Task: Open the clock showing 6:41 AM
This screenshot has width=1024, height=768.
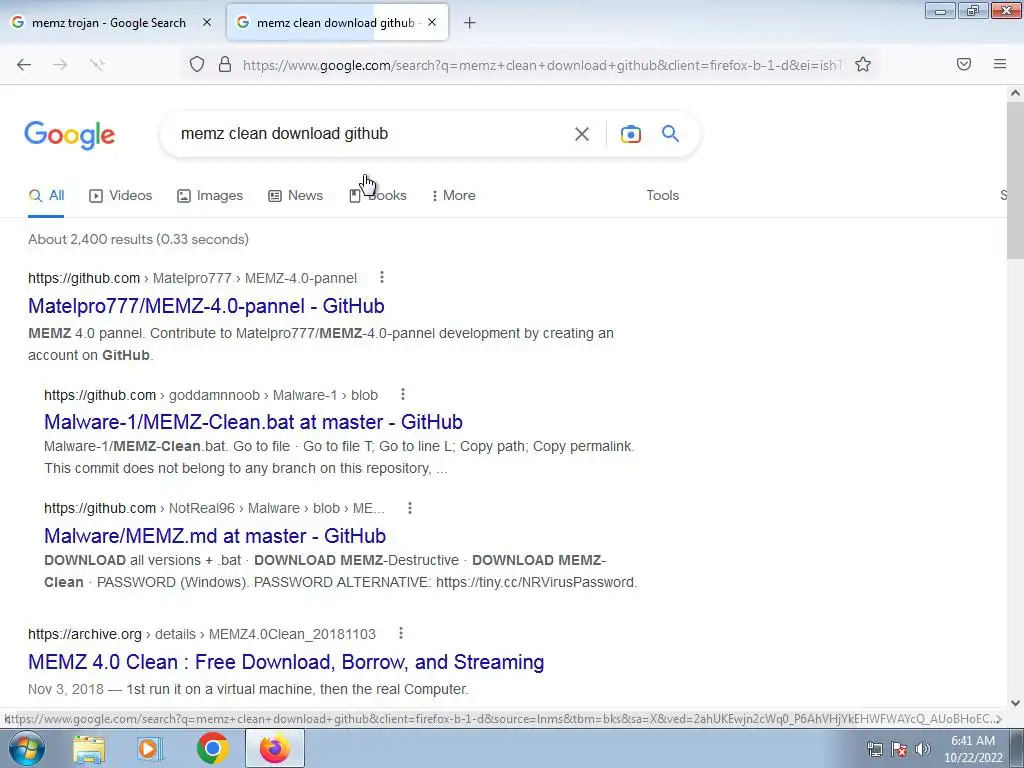Action: (x=973, y=749)
